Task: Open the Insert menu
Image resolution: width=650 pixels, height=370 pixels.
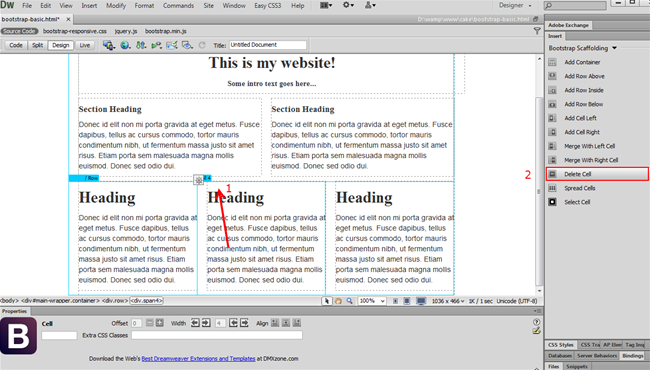Action: pyautogui.click(x=89, y=5)
